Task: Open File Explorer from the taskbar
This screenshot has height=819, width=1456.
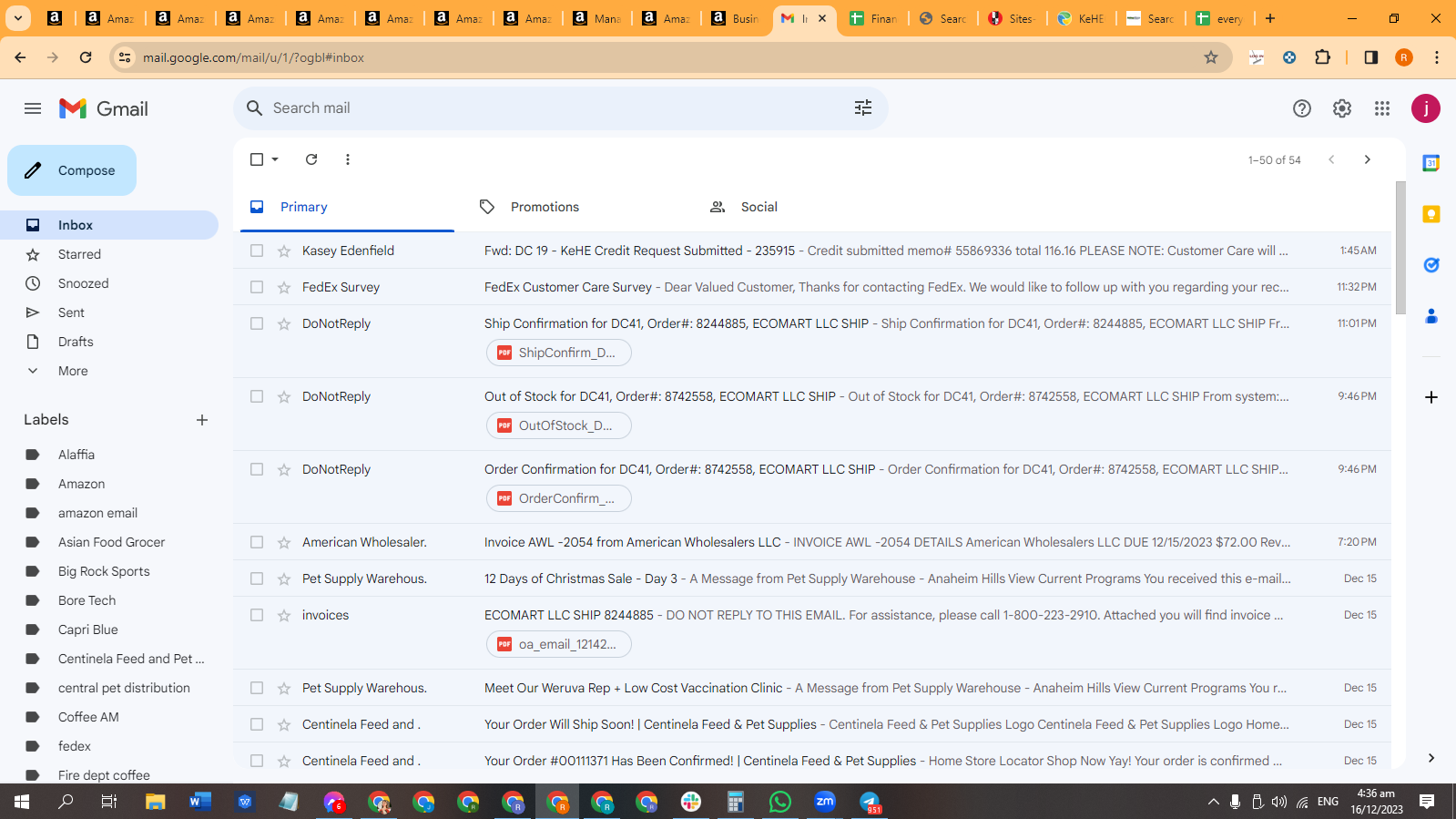Action: [156, 802]
